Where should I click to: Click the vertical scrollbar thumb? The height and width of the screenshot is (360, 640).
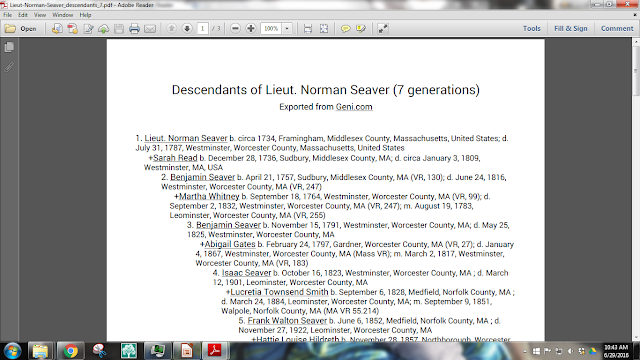click(636, 70)
